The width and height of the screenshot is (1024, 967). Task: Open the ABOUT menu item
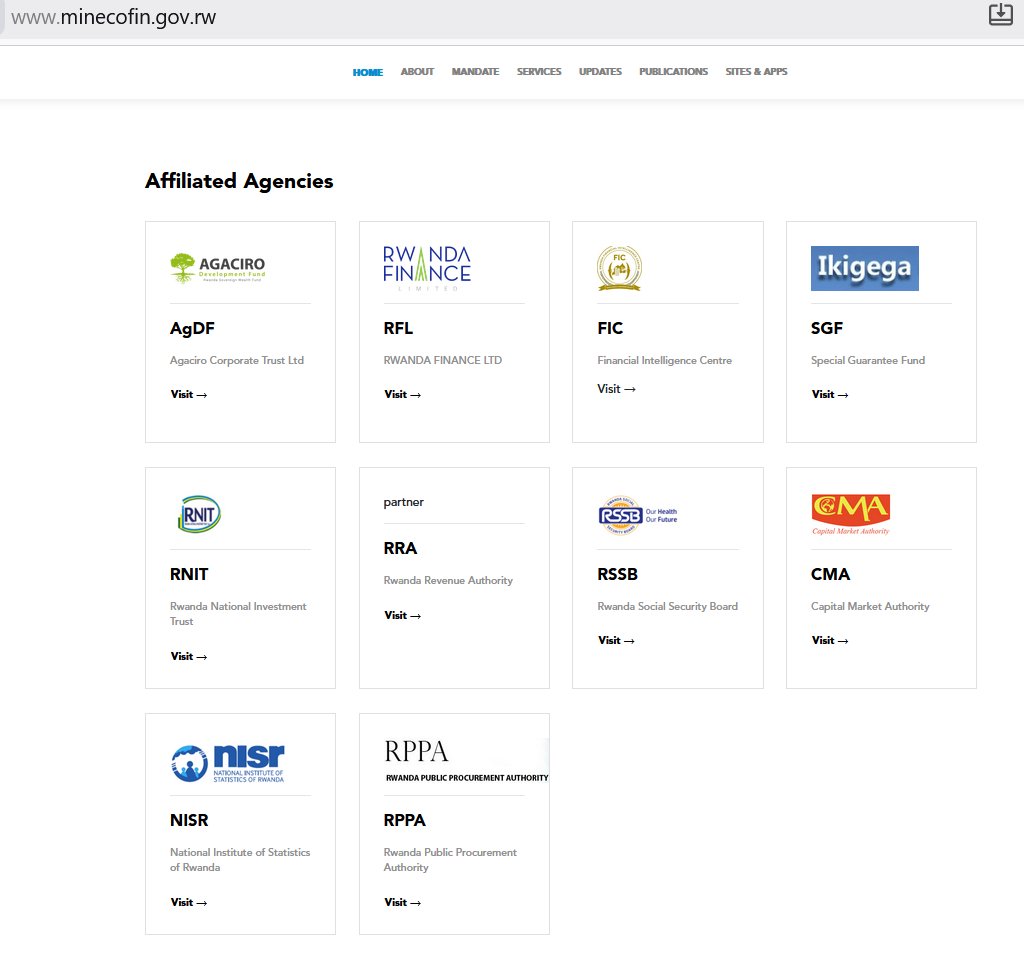coord(417,72)
